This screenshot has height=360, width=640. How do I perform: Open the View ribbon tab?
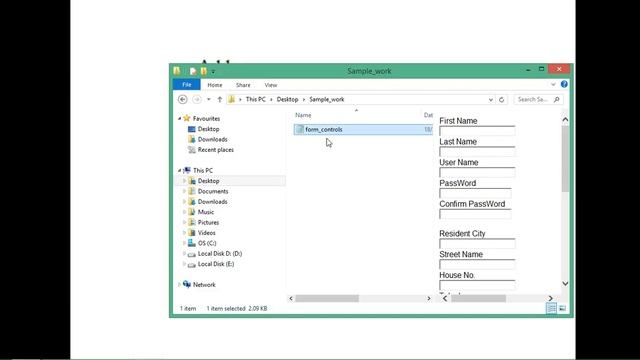click(271, 85)
